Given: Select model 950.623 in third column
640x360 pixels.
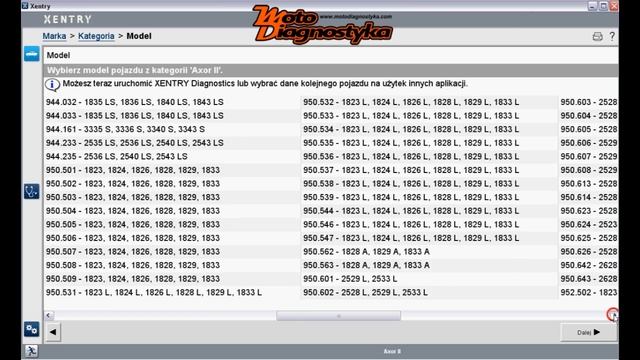Looking at the screenshot, I should tap(588, 211).
